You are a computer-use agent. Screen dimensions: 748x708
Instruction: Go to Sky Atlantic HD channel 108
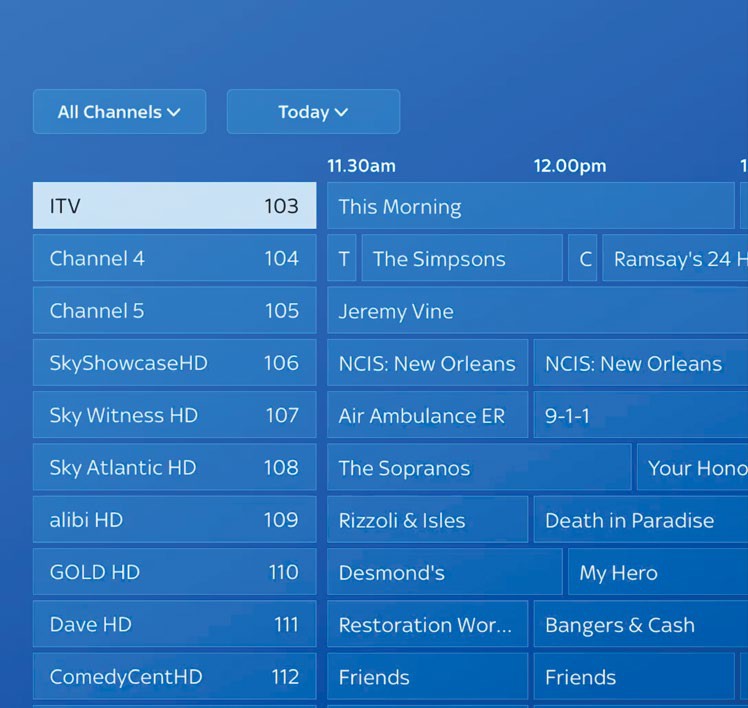[174, 467]
